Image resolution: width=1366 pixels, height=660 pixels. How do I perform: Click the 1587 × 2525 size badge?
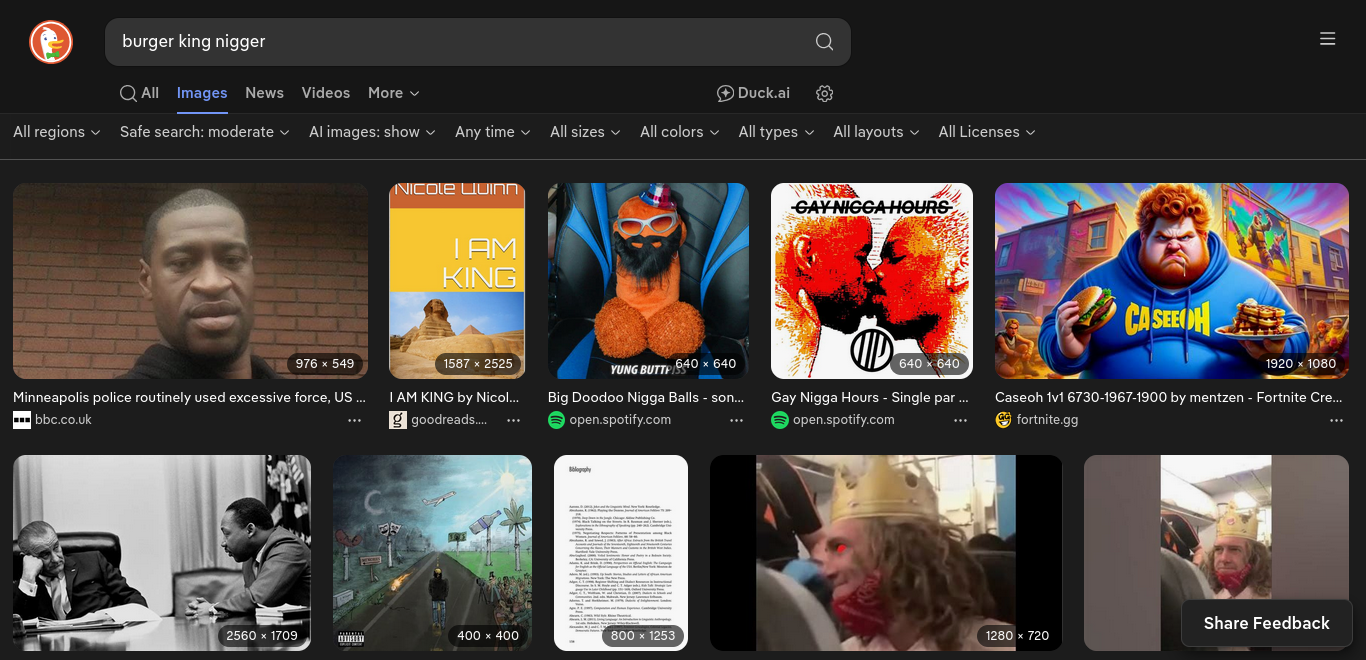tap(478, 364)
